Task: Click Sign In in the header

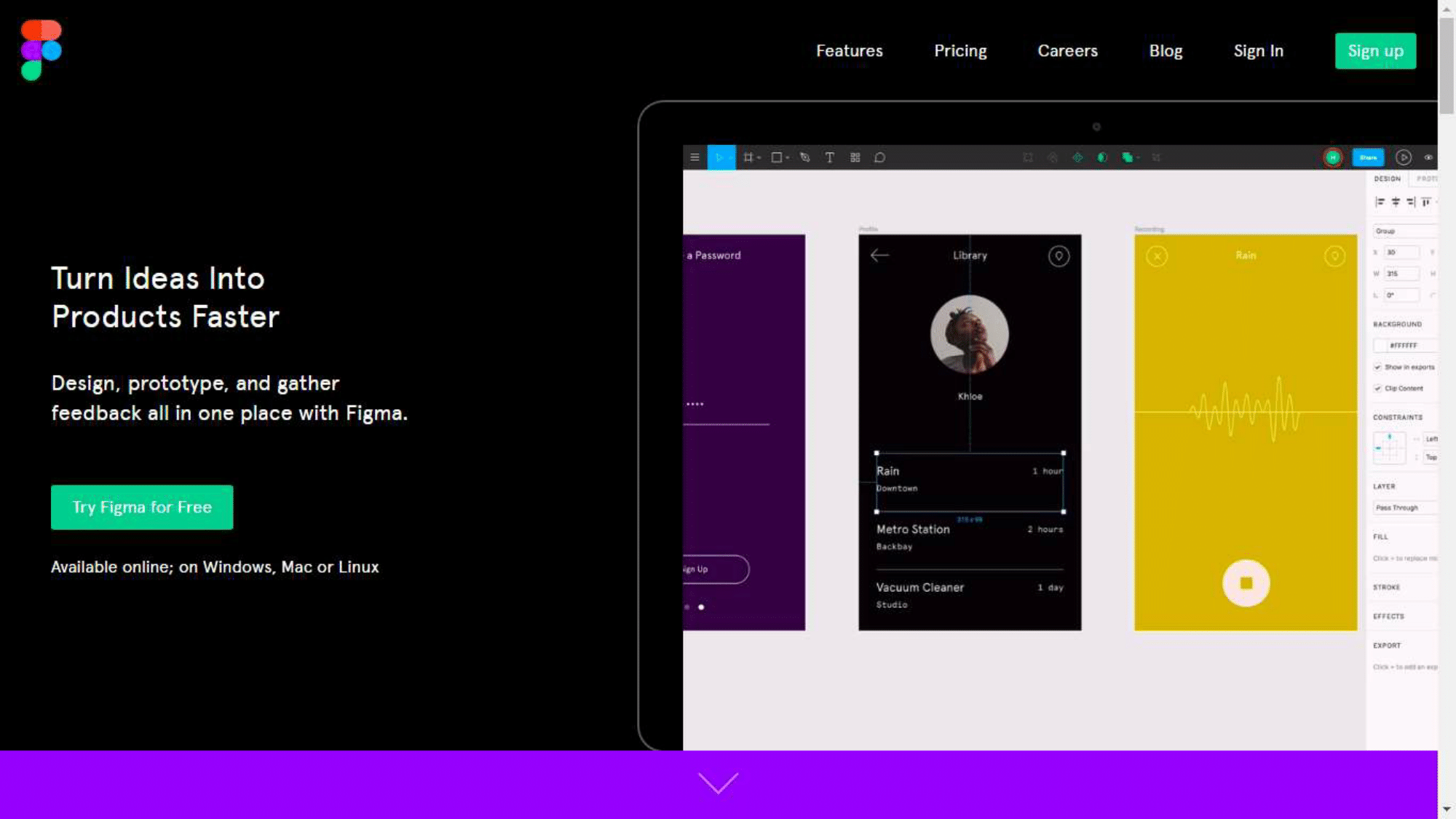Action: pyautogui.click(x=1258, y=51)
